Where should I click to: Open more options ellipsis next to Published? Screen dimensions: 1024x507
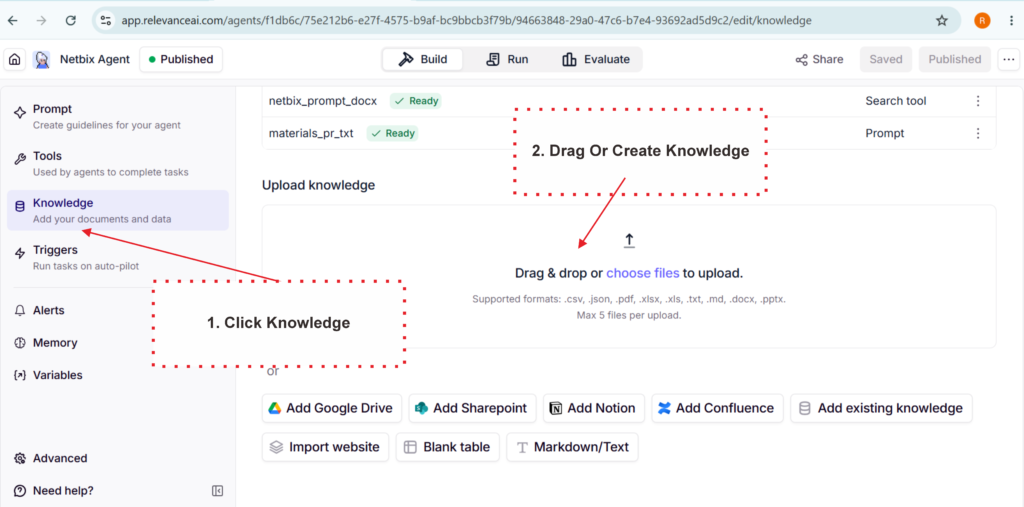click(1009, 59)
